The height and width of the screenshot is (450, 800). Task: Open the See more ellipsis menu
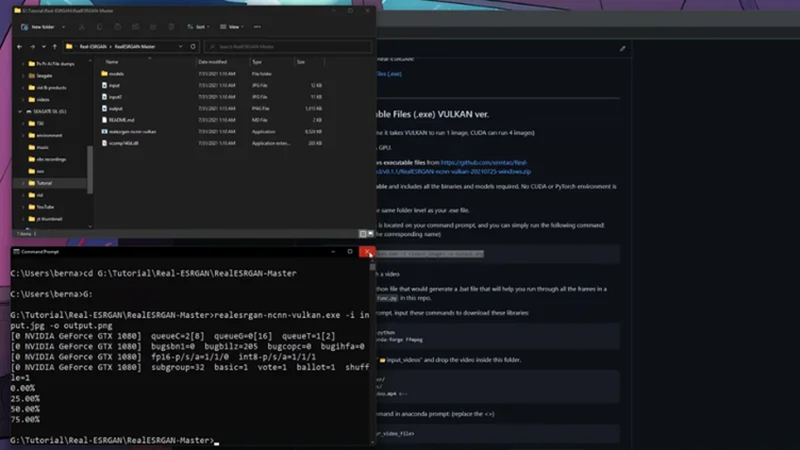point(257,27)
